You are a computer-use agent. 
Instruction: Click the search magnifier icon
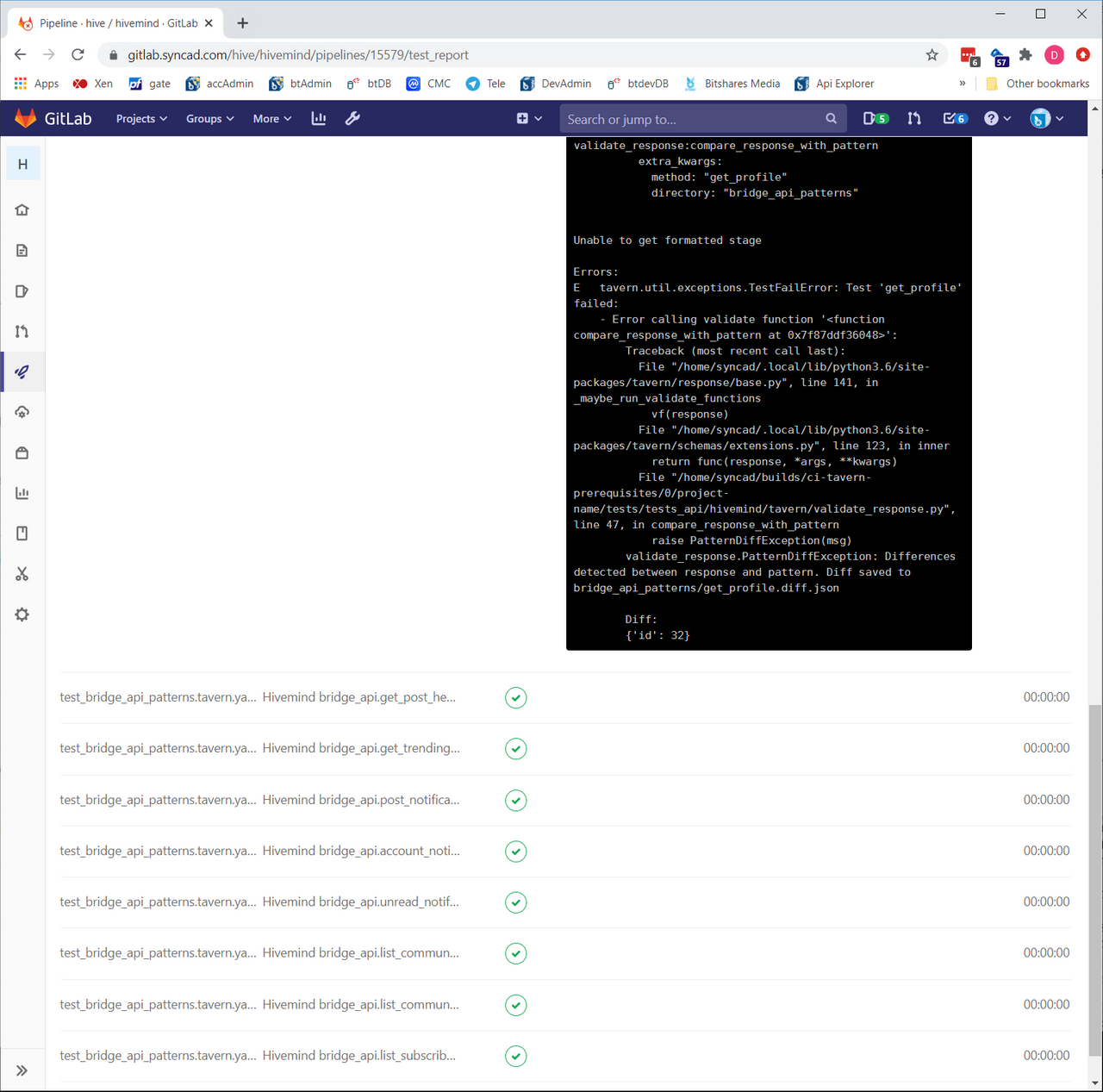pos(831,119)
